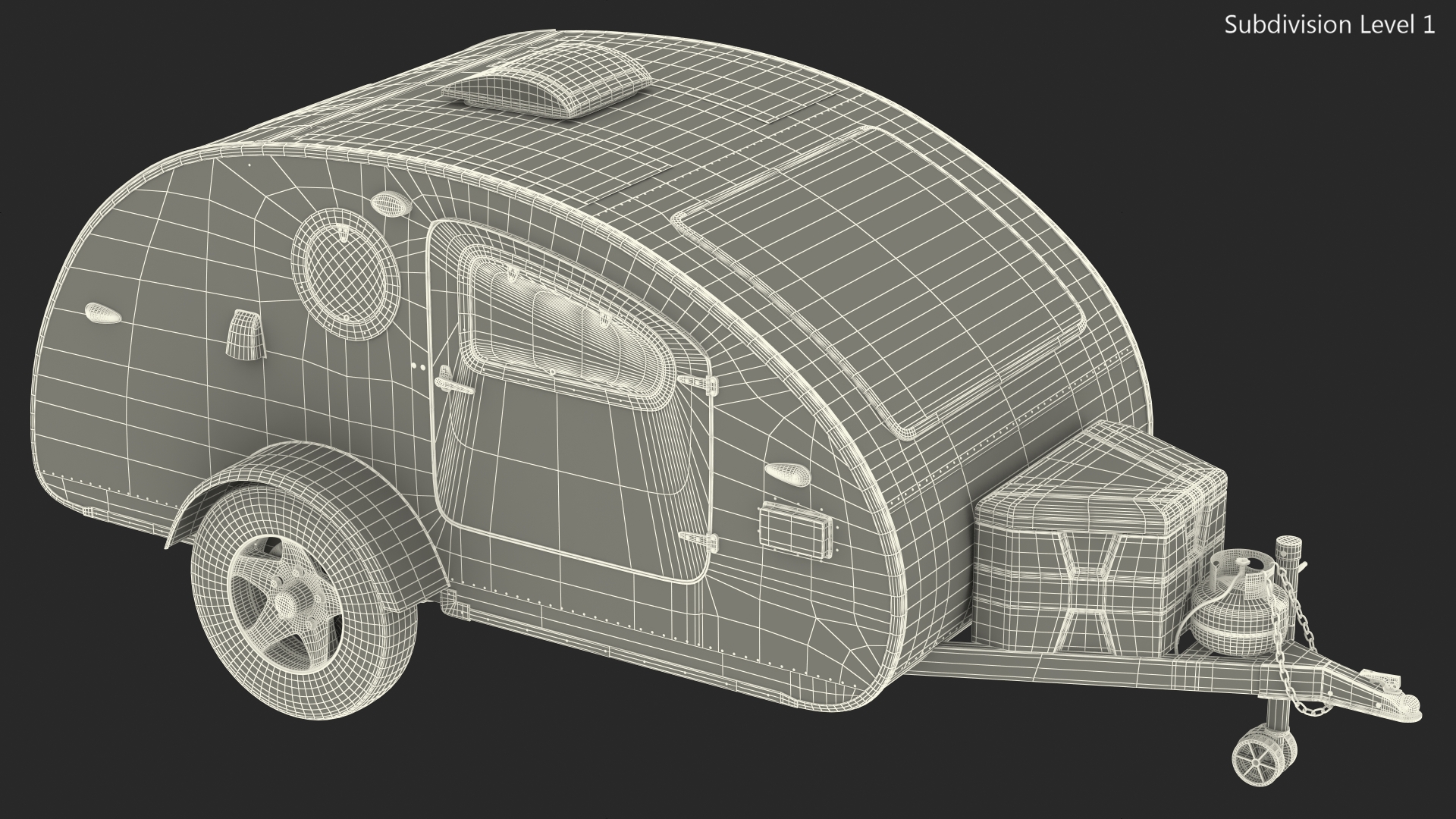Click the door handle latch

click(x=453, y=384)
